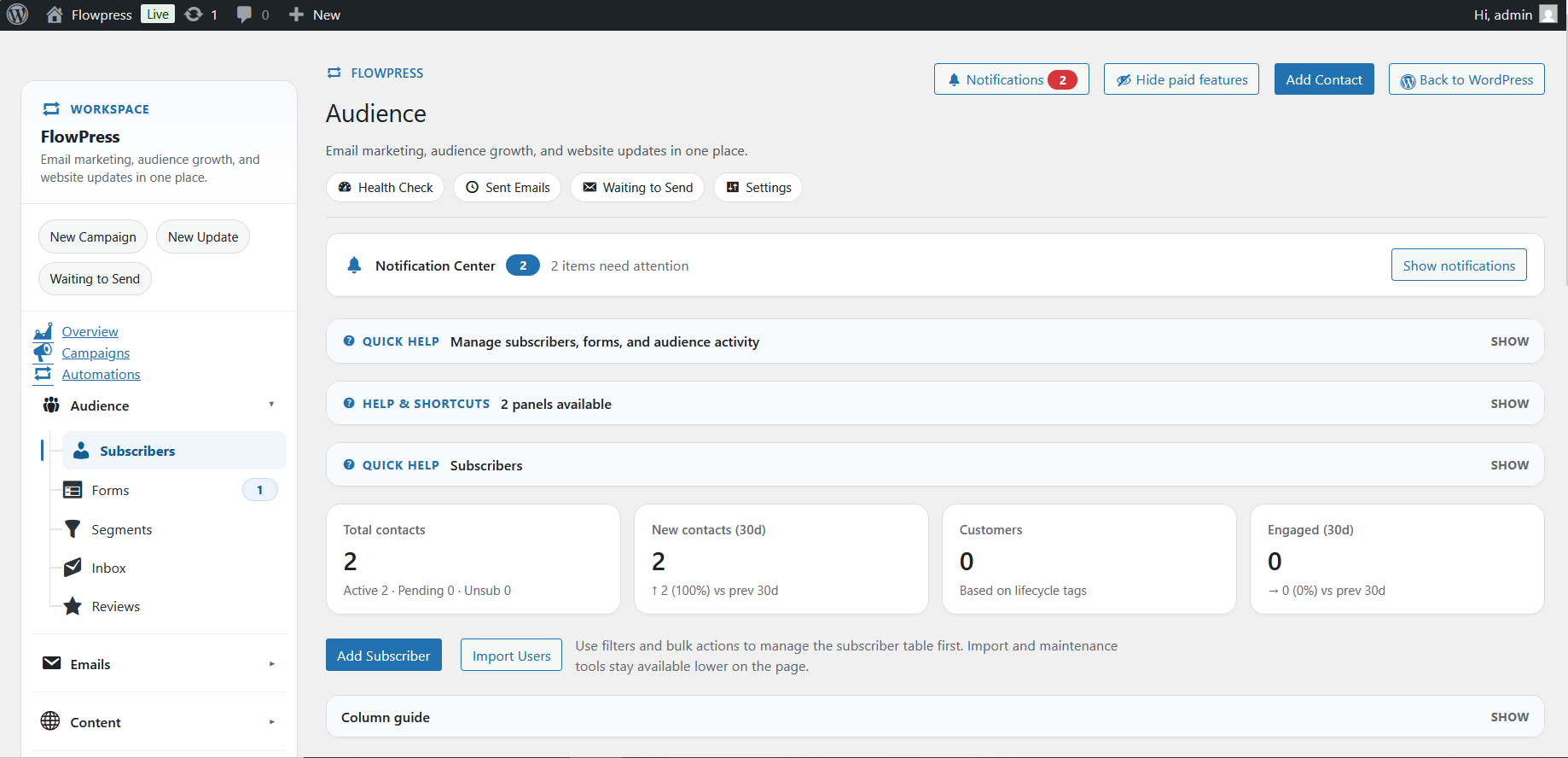Open the Campaigns link
Screen dimensions: 1568x758
96,353
